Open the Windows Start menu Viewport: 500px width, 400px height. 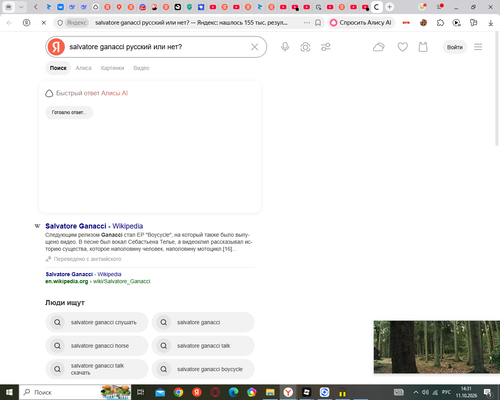[x=9, y=392]
